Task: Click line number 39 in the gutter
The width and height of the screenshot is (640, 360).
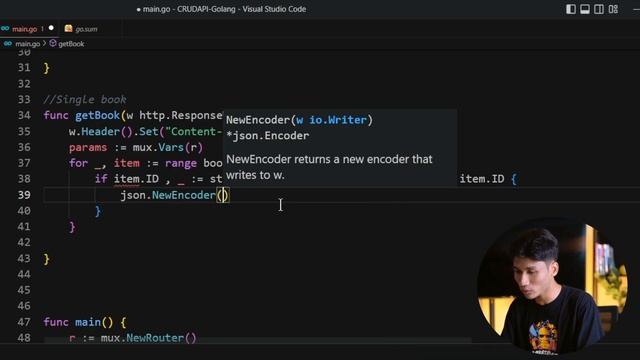Action: point(24,195)
